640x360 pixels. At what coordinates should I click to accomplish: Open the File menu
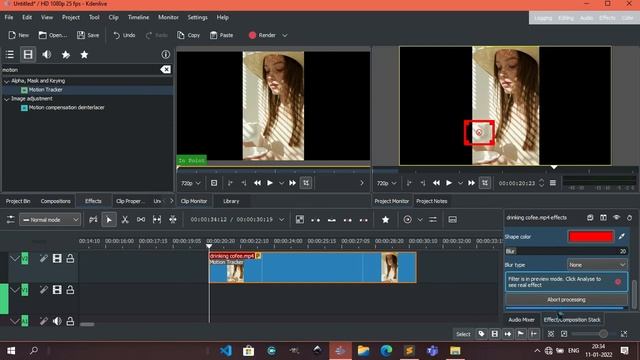(x=9, y=18)
